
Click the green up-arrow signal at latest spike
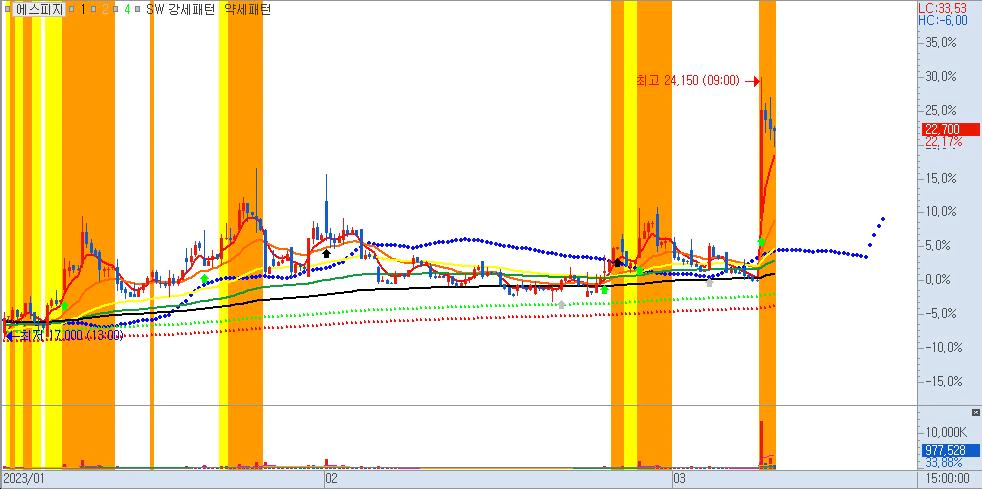(760, 242)
